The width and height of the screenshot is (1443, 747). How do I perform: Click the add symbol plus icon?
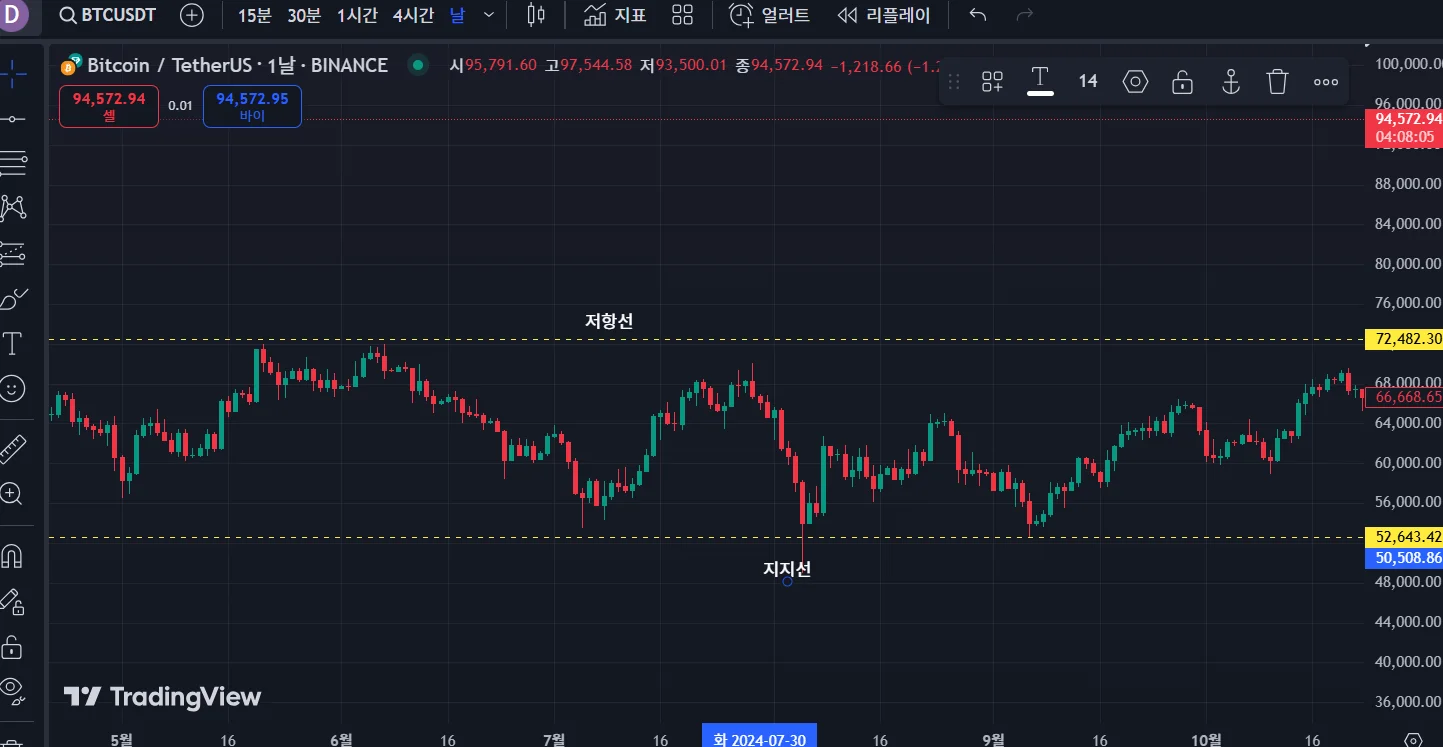(191, 16)
